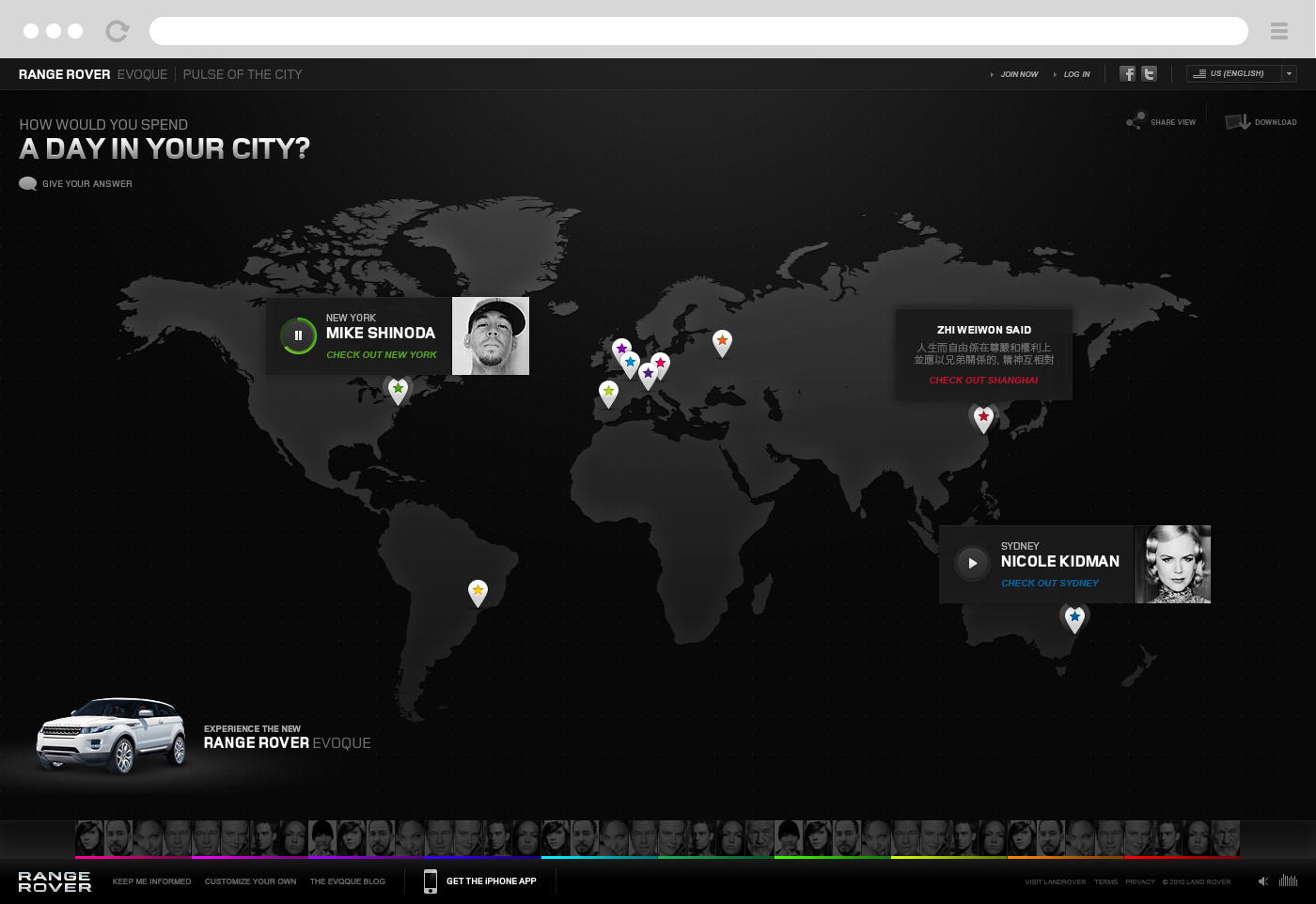Pause the Mike Shinoda New York clip
Image resolution: width=1316 pixels, height=904 pixels.
[x=298, y=335]
